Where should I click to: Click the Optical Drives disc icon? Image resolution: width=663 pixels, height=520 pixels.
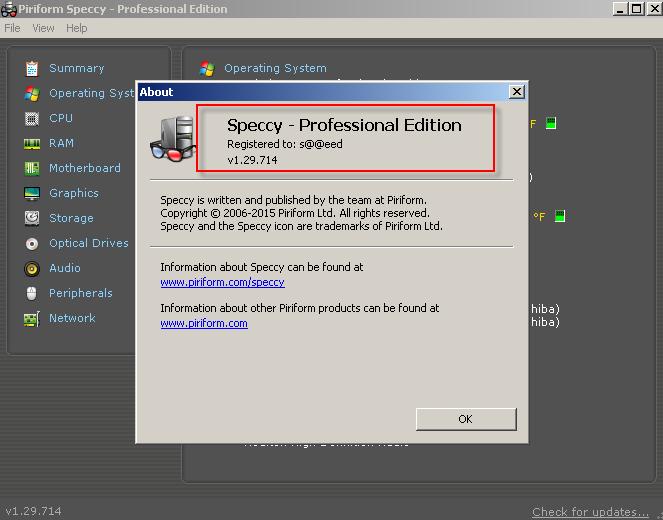coord(32,243)
